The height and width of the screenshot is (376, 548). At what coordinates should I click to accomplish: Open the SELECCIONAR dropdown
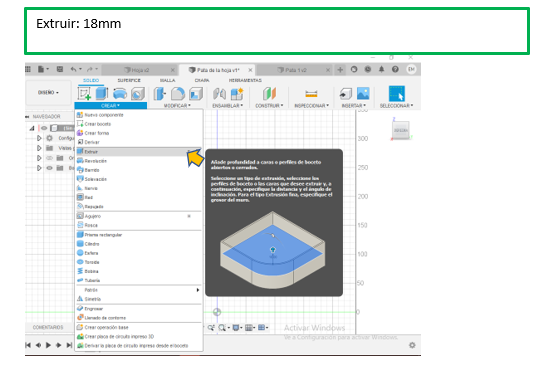[x=397, y=106]
